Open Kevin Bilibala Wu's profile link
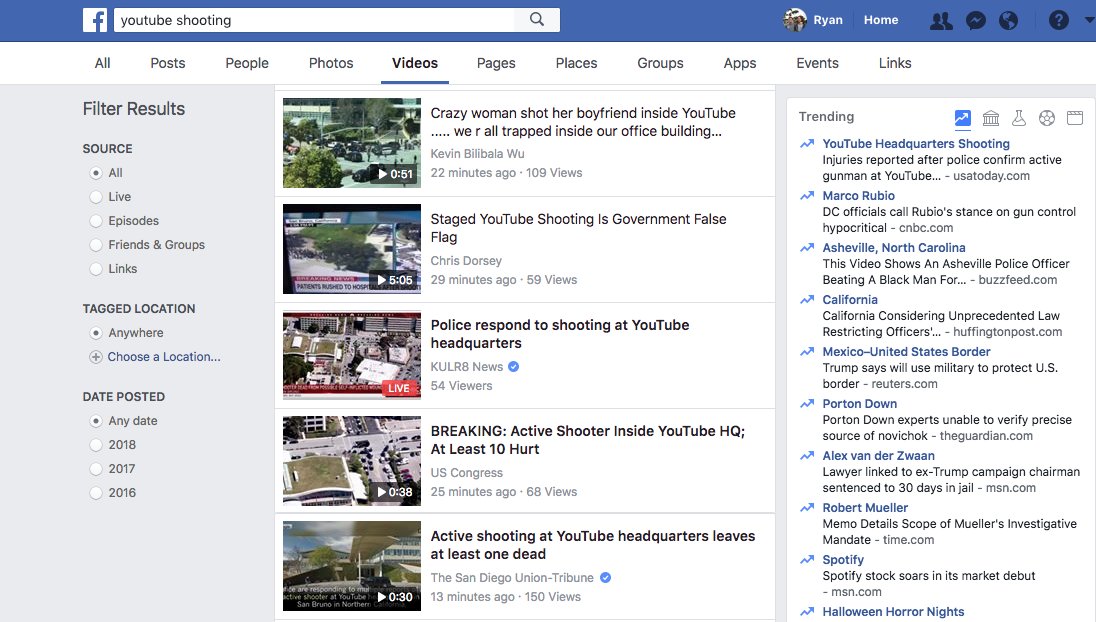 click(x=477, y=154)
